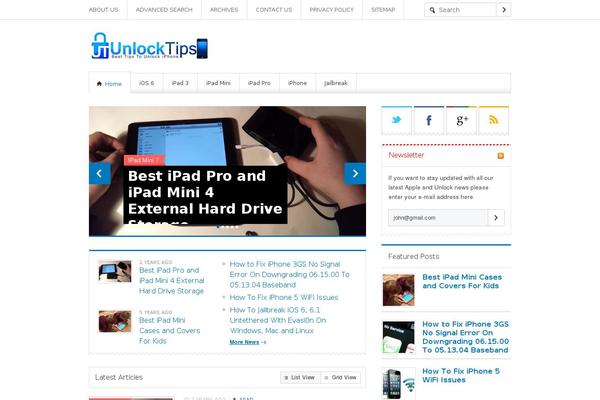Image resolution: width=600 pixels, height=400 pixels.
Task: Click the orange RSS icon beside Newsletter
Action: (501, 156)
